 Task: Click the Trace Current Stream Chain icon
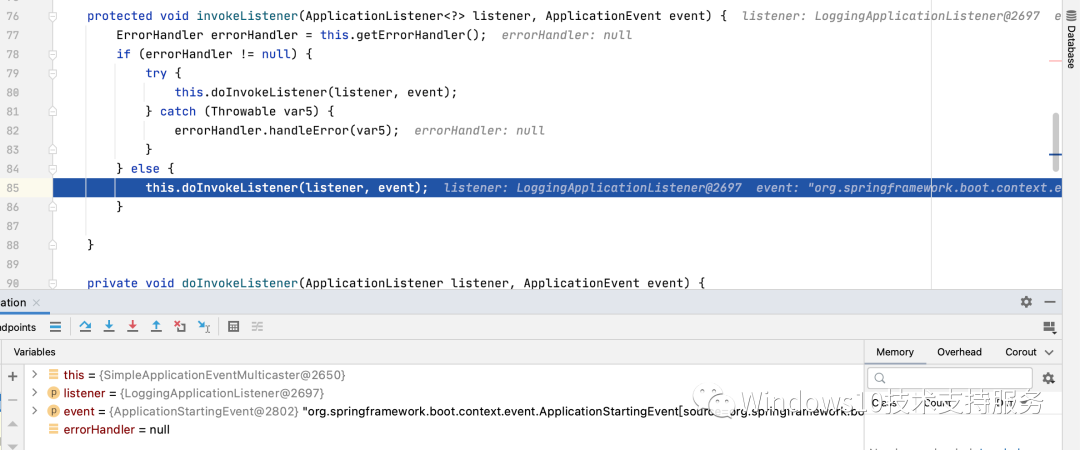pyautogui.click(x=257, y=327)
